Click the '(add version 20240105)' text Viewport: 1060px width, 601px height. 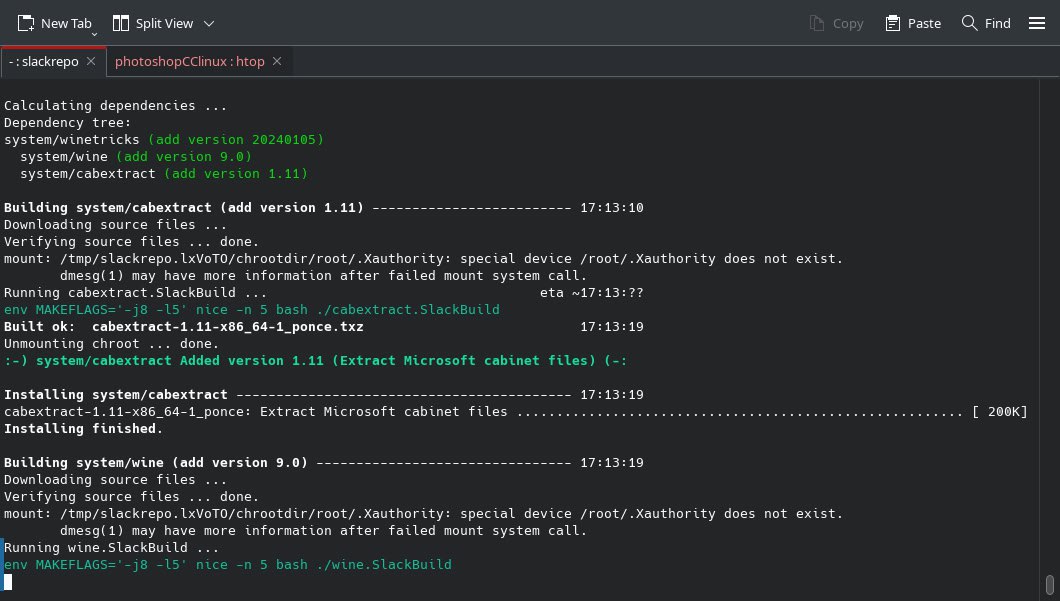pos(236,139)
